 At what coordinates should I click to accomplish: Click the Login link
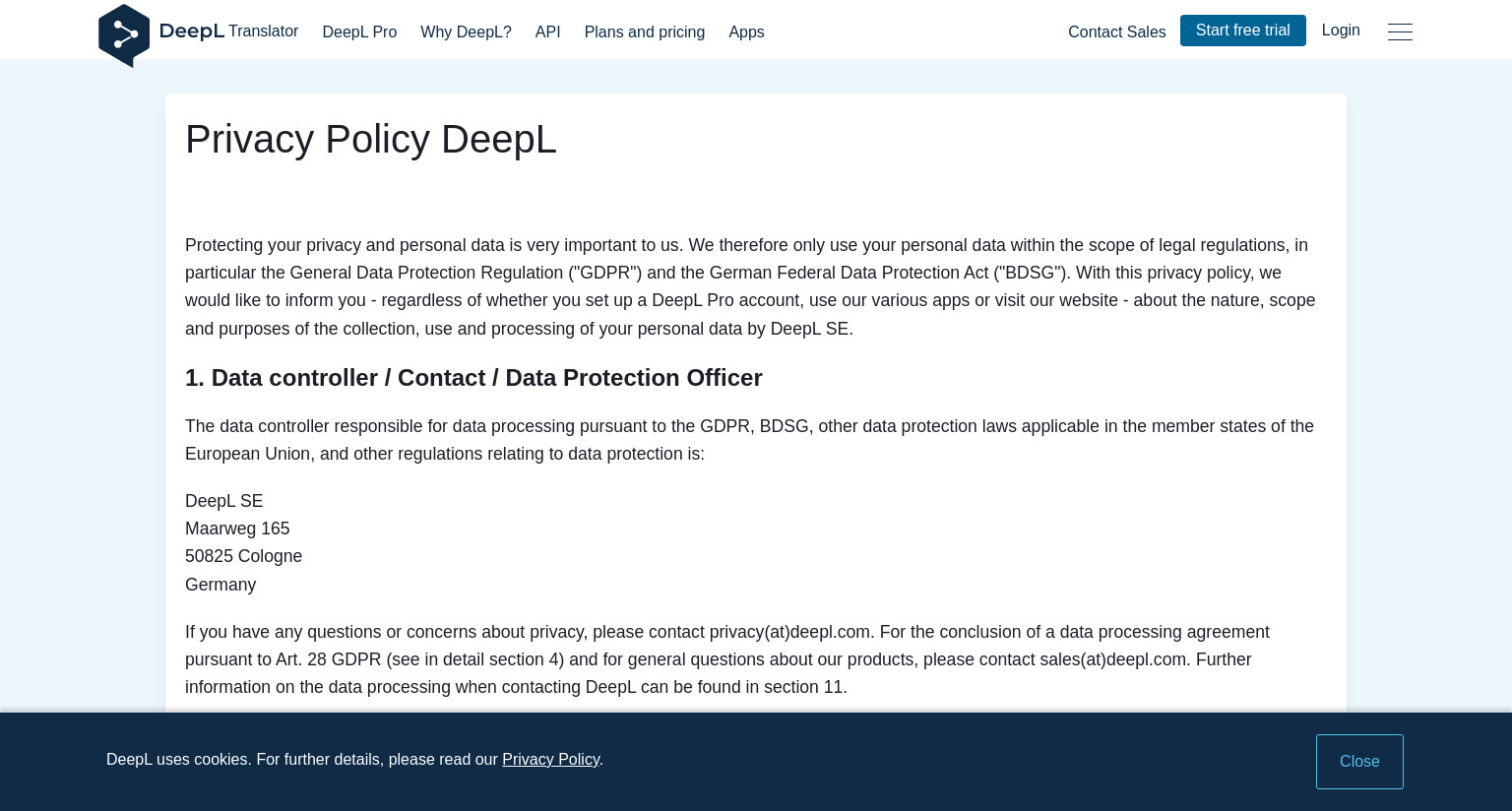tap(1341, 31)
